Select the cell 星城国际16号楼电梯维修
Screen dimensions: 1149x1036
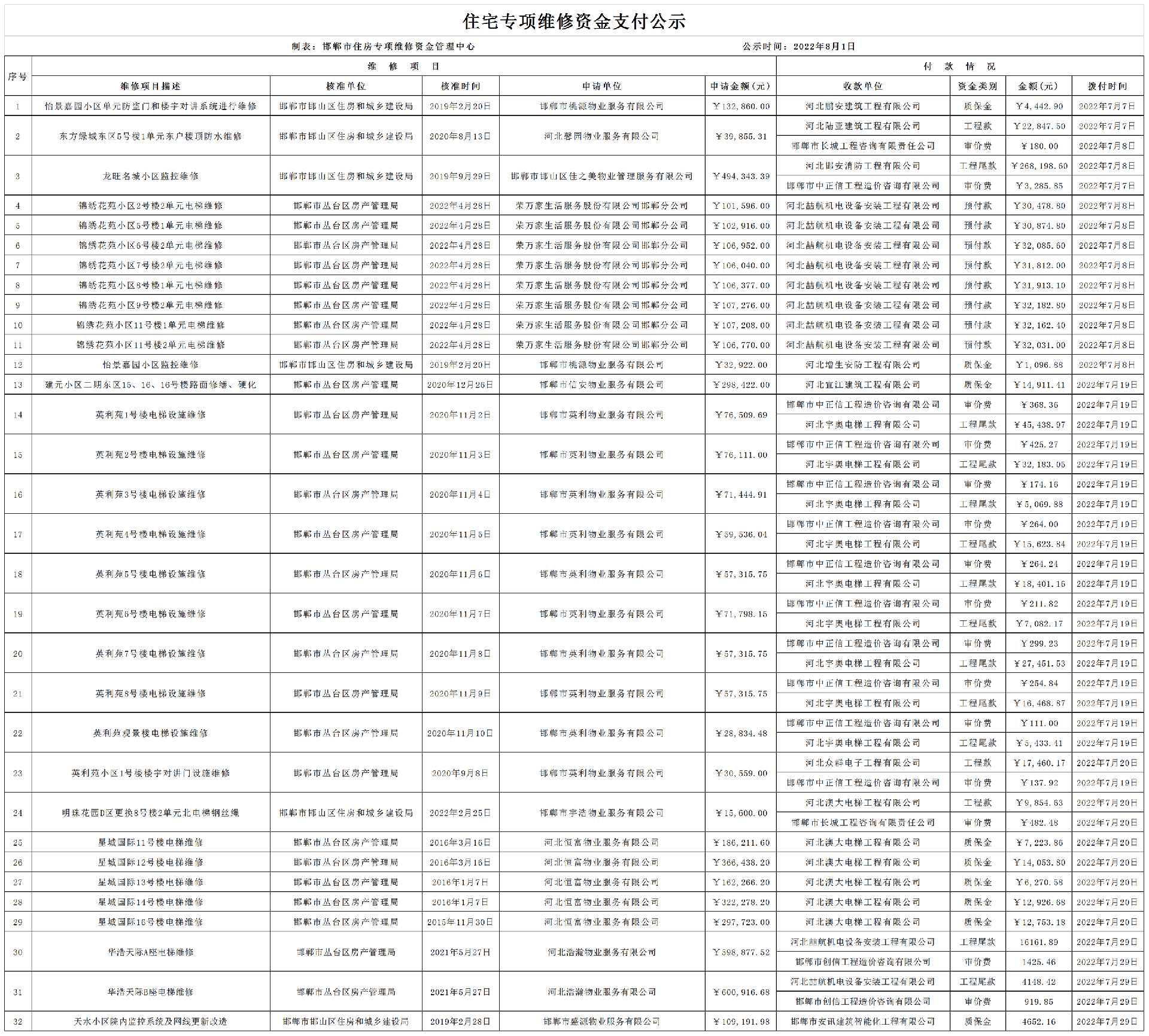[x=150, y=922]
